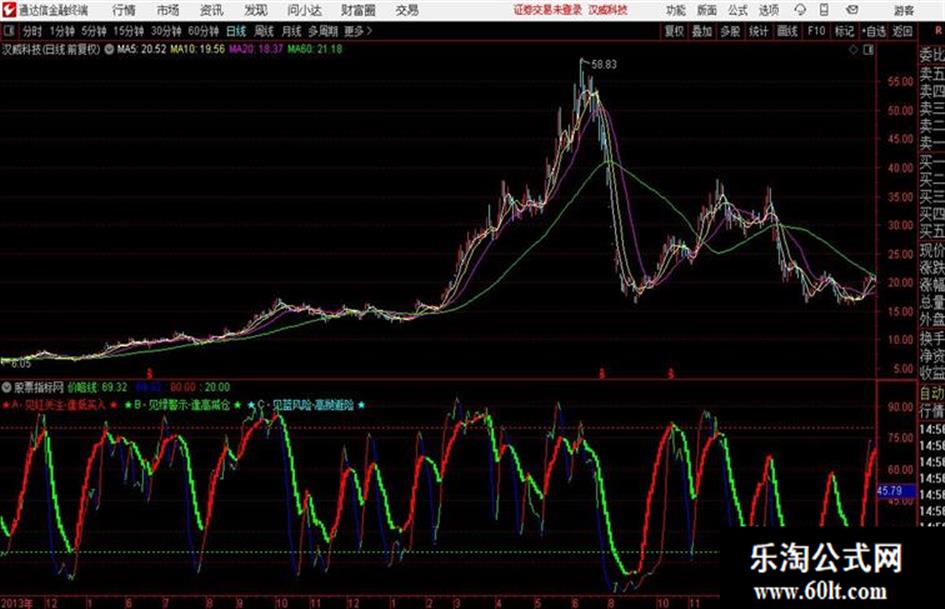The image size is (945, 609).
Task: Open the 财富圈 menu
Action: pyautogui.click(x=358, y=10)
